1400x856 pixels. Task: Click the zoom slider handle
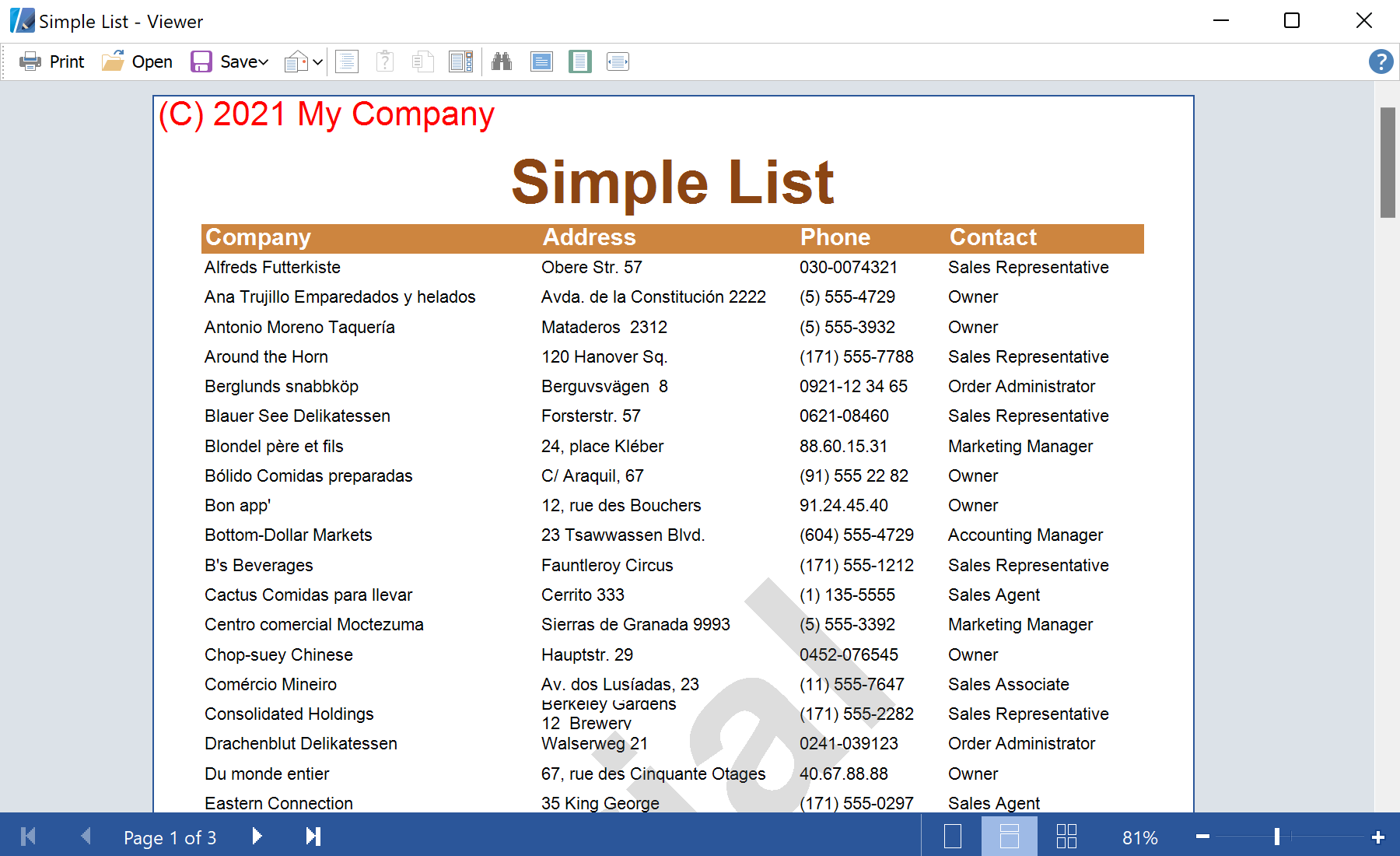pos(1276,837)
